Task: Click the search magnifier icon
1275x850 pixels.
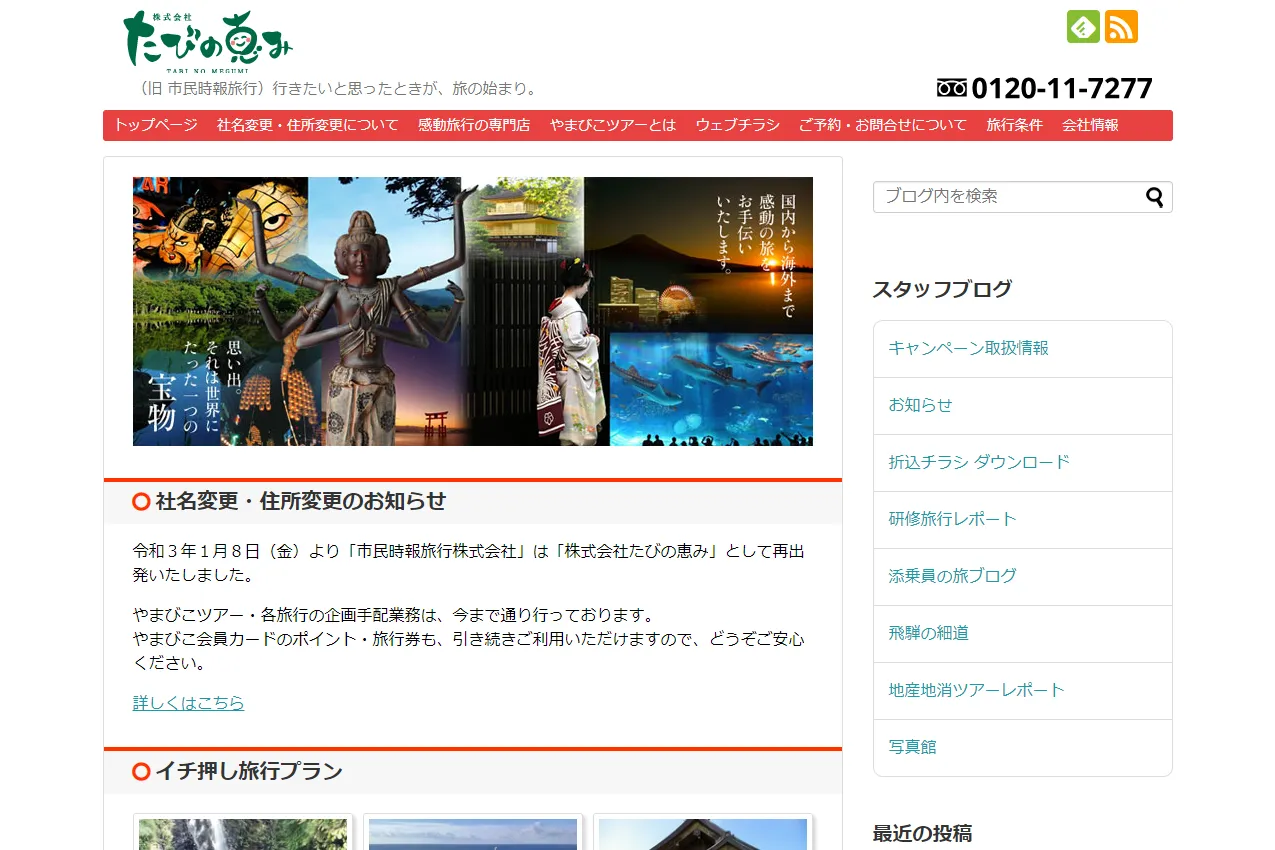Action: pos(1154,197)
